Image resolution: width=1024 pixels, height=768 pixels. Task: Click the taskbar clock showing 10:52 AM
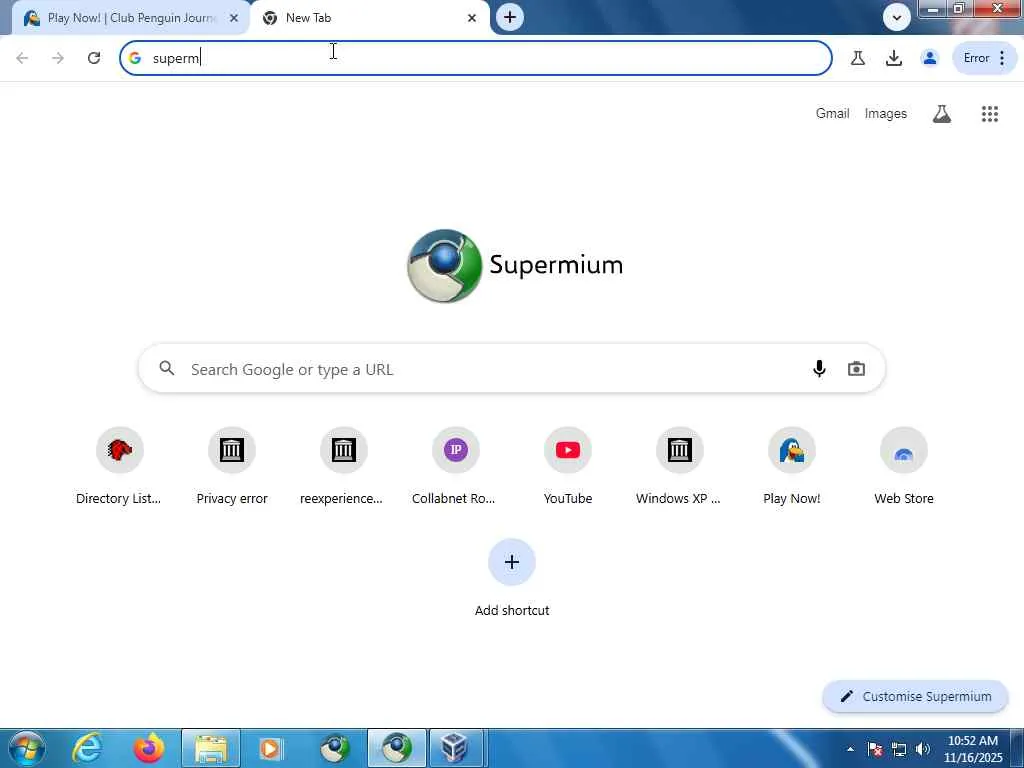point(973,749)
